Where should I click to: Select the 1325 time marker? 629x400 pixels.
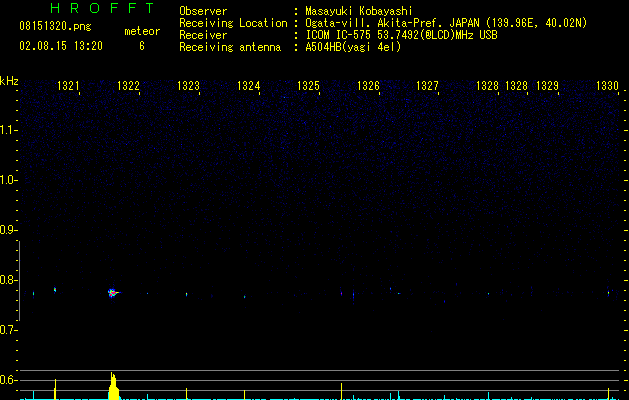(308, 86)
